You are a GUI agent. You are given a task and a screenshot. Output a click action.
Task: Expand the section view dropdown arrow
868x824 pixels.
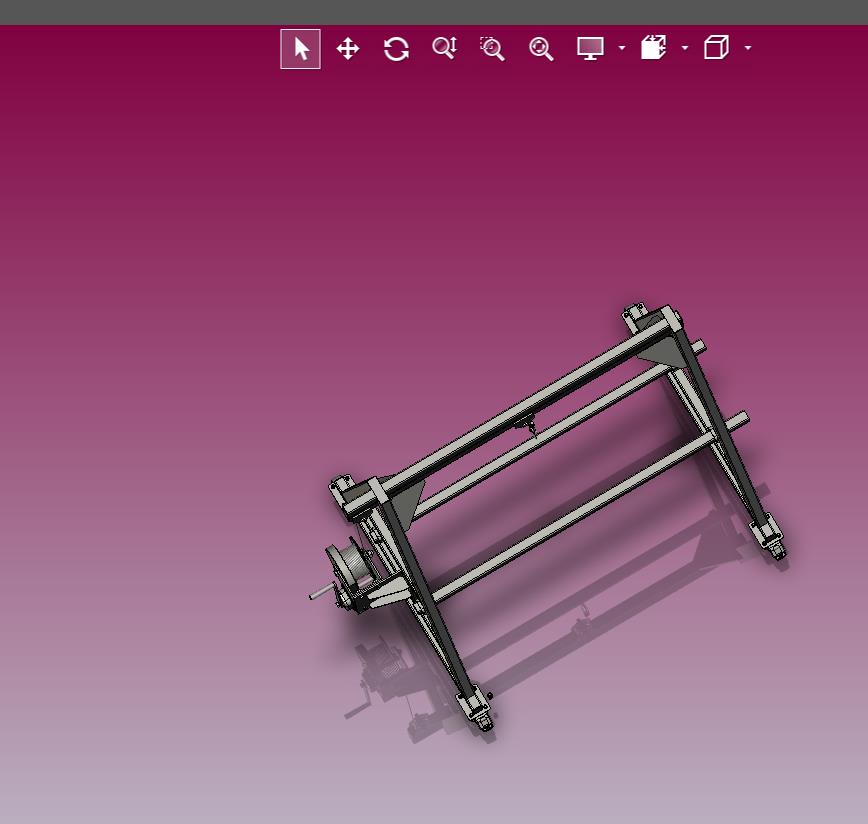tap(685, 48)
